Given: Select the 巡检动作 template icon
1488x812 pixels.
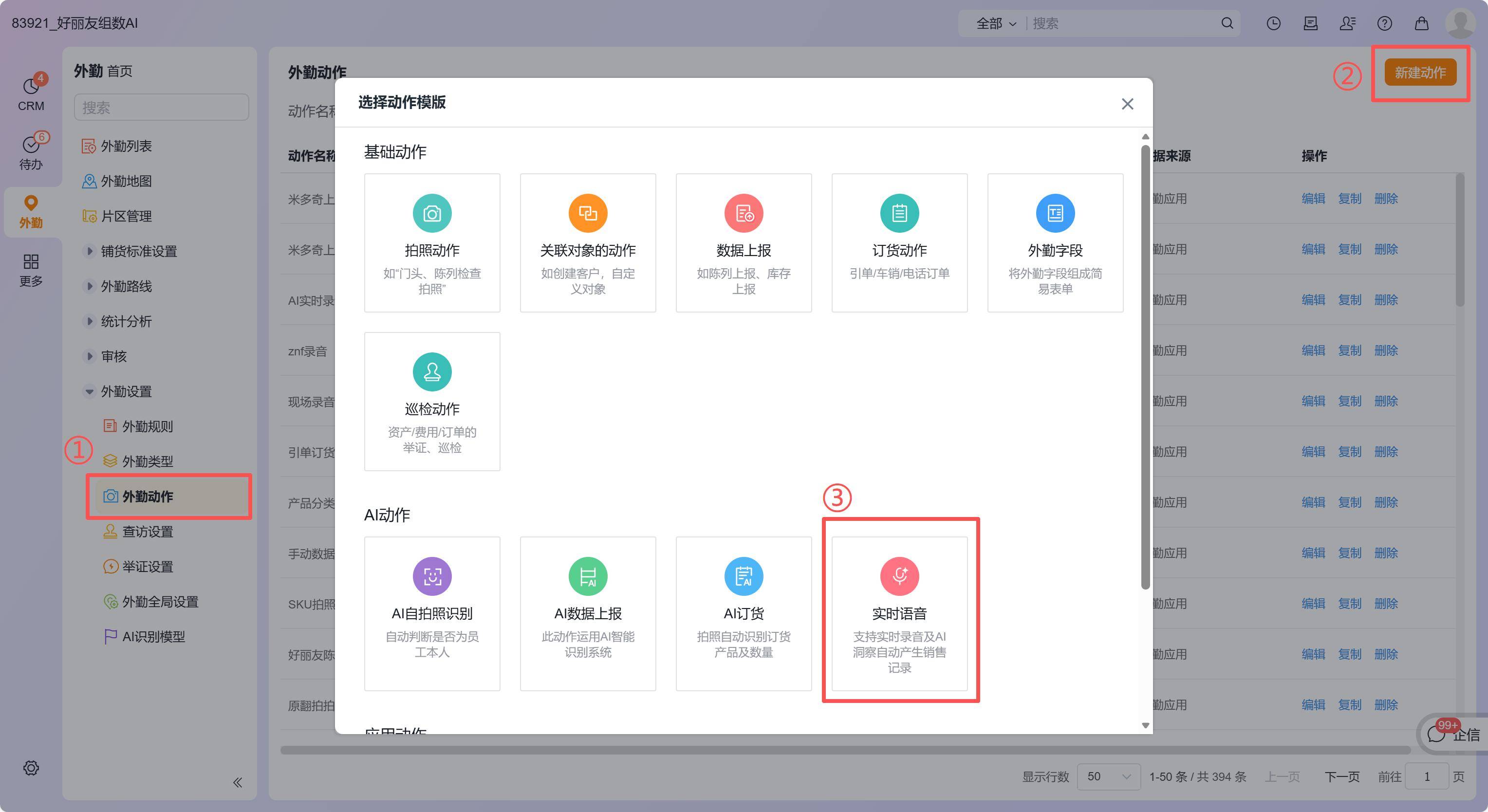Looking at the screenshot, I should coord(432,372).
